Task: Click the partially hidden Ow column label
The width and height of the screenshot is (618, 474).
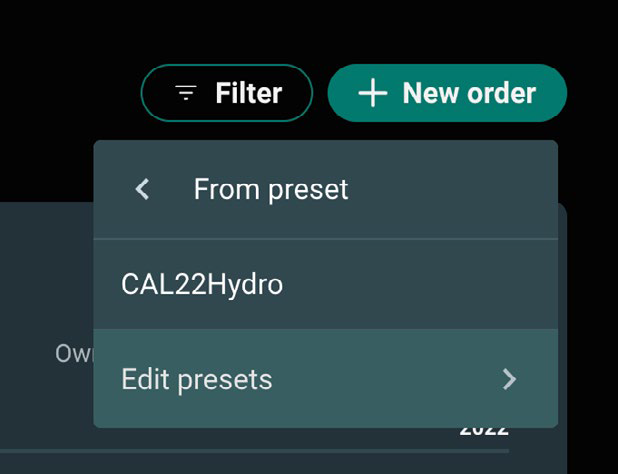Action: point(74,353)
